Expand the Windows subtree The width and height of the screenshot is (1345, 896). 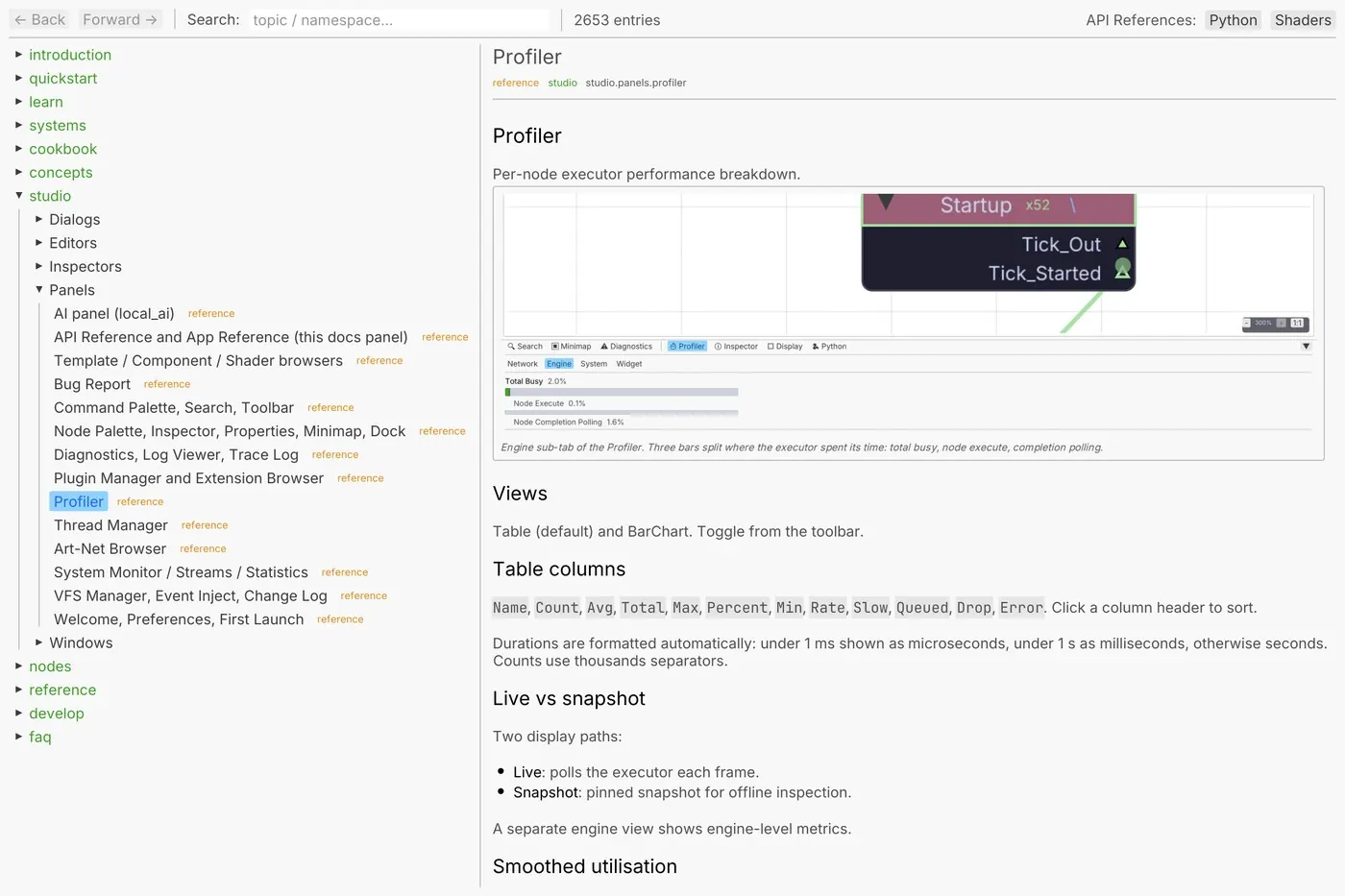[x=38, y=643]
